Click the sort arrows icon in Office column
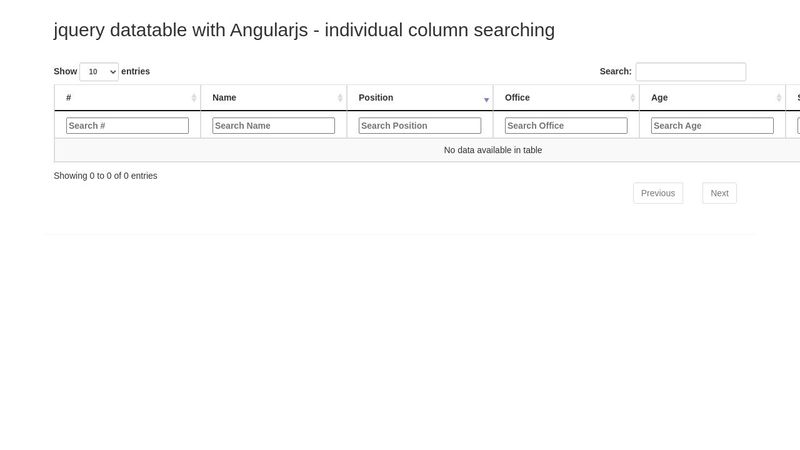 pyautogui.click(x=633, y=98)
